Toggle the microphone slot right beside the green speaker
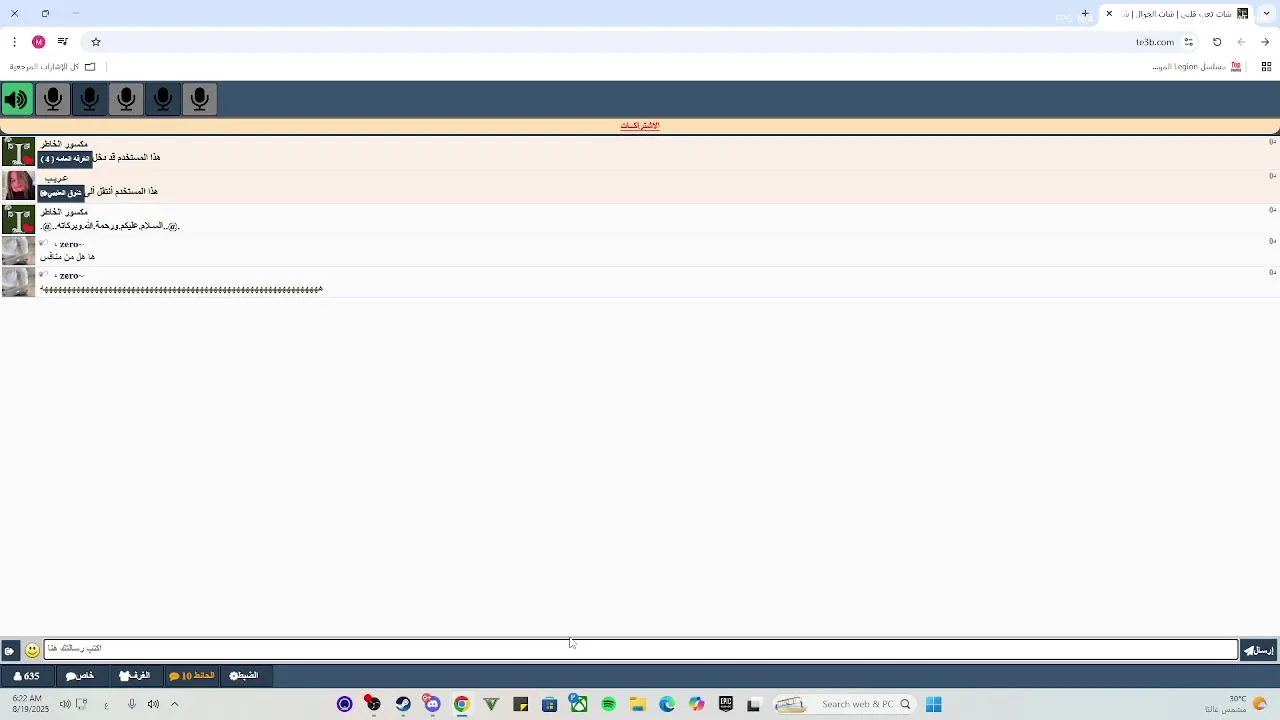 click(53, 99)
